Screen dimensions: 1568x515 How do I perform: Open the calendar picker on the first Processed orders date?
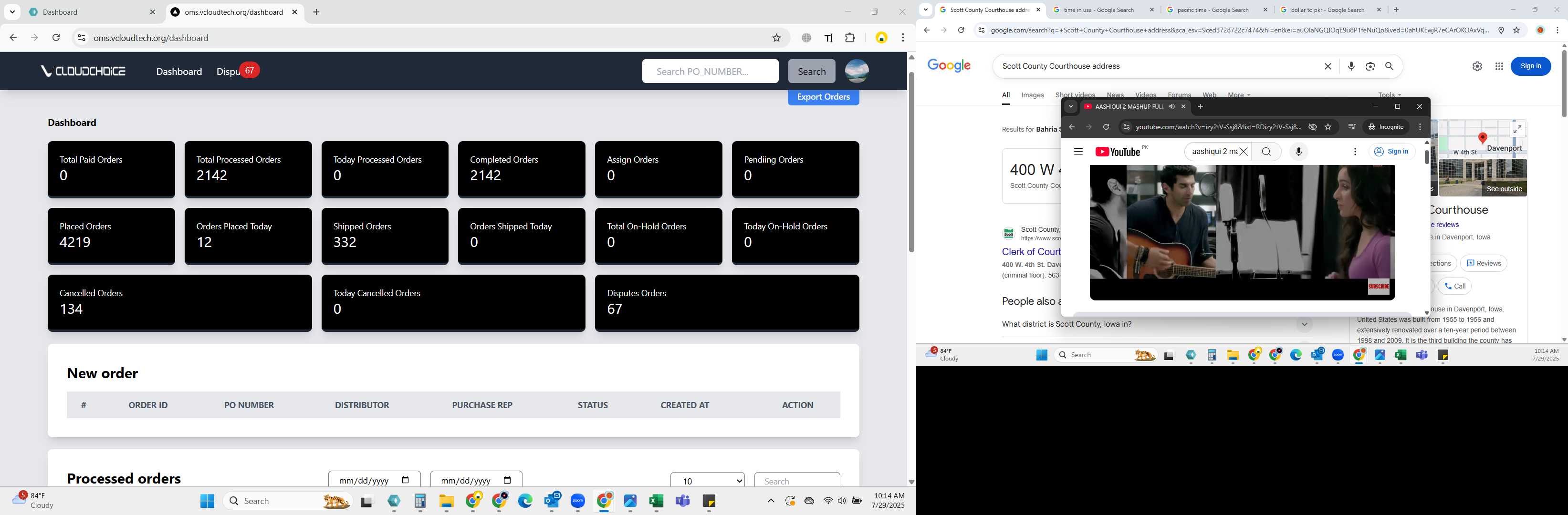[x=406, y=480]
